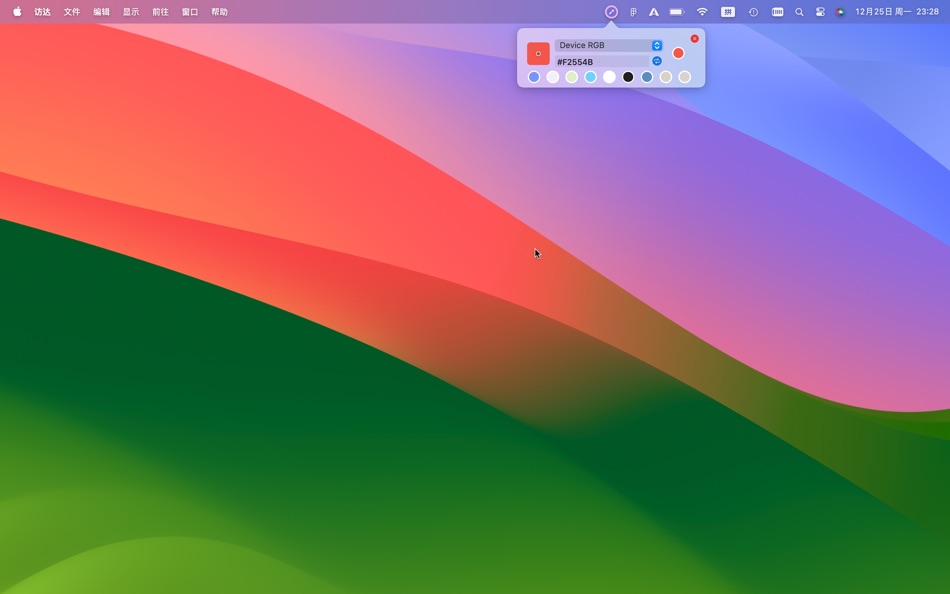The width and height of the screenshot is (950, 594).
Task: Click the color picker eyedropper icon in menu bar
Action: (x=611, y=12)
